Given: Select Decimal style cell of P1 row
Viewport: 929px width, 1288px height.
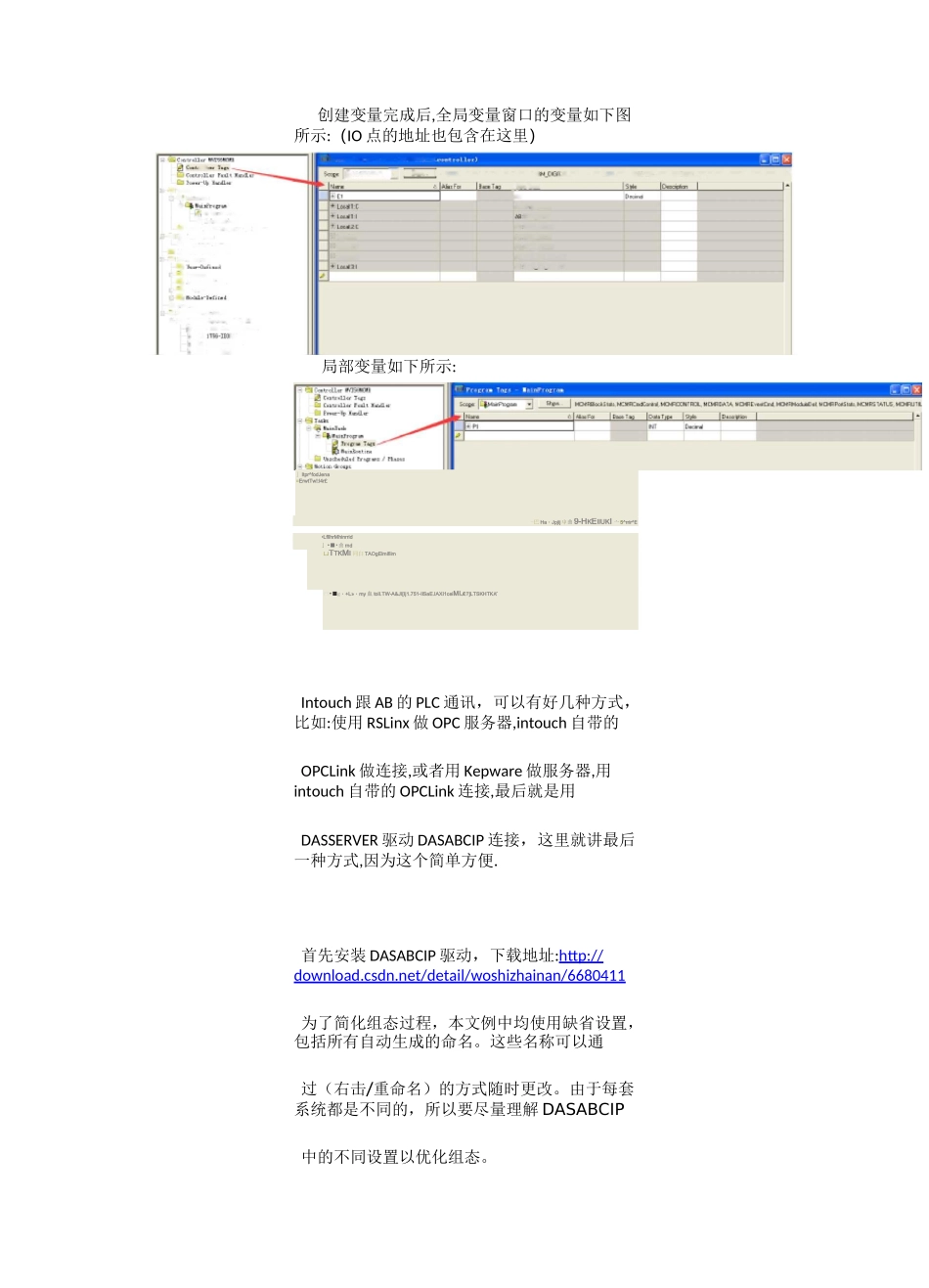Looking at the screenshot, I should pyautogui.click(x=701, y=426).
